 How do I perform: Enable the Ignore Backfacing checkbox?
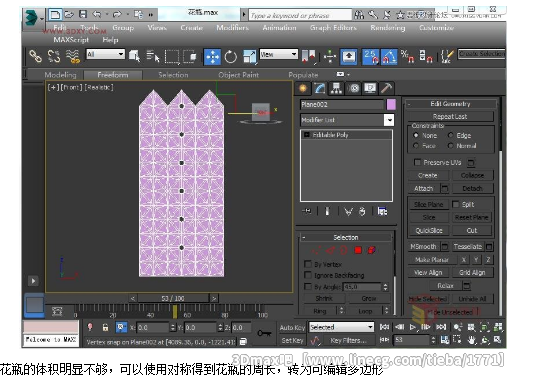point(307,275)
